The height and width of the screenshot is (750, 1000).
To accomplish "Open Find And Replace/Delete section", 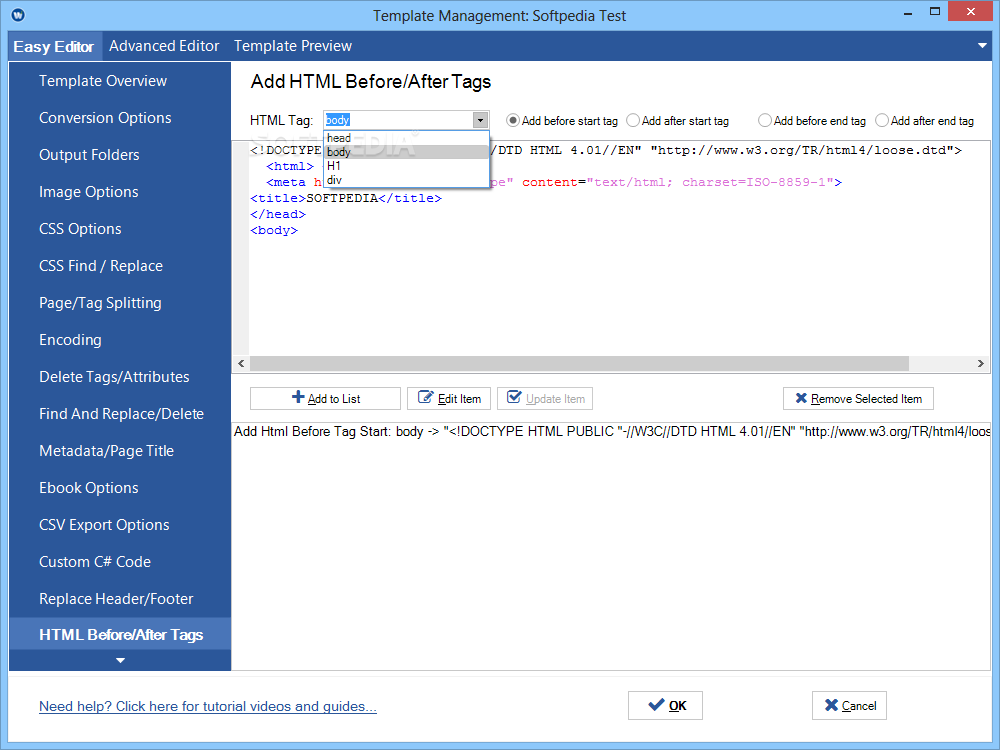I will [x=120, y=414].
